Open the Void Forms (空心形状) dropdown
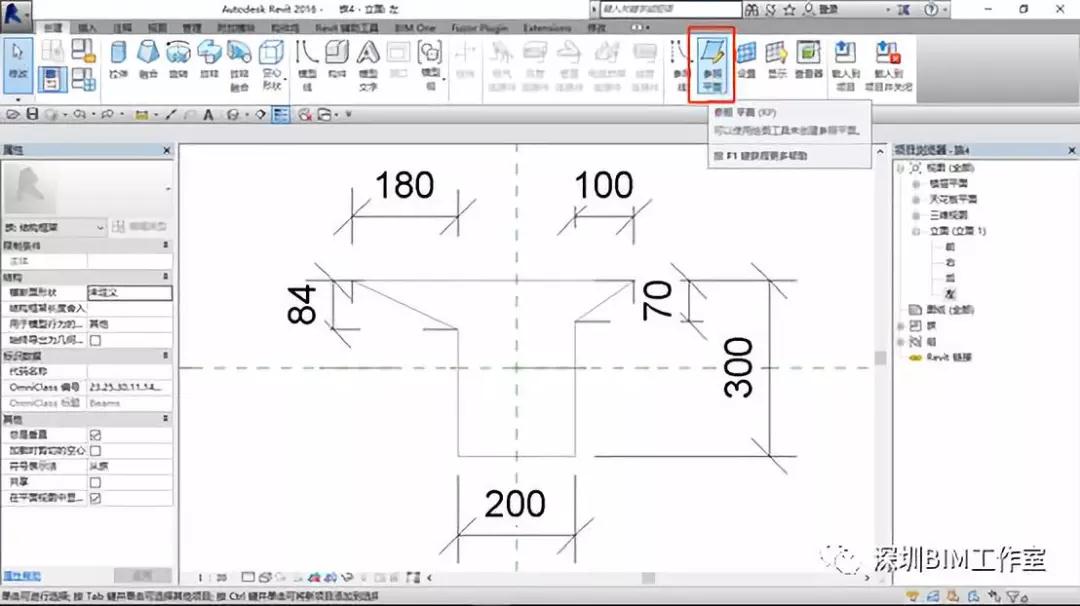The height and width of the screenshot is (606, 1080). pyautogui.click(x=271, y=66)
